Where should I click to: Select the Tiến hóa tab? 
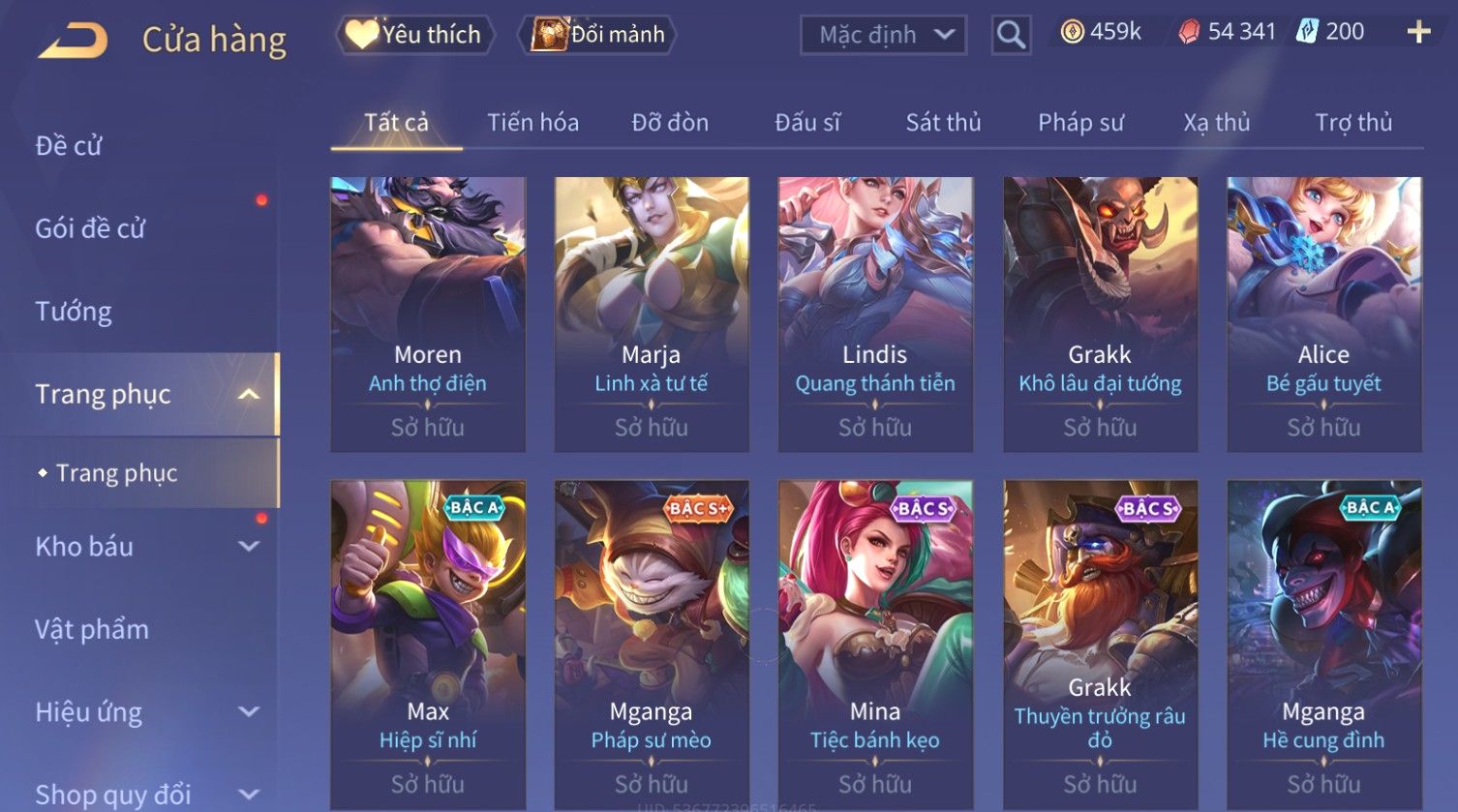pos(532,123)
